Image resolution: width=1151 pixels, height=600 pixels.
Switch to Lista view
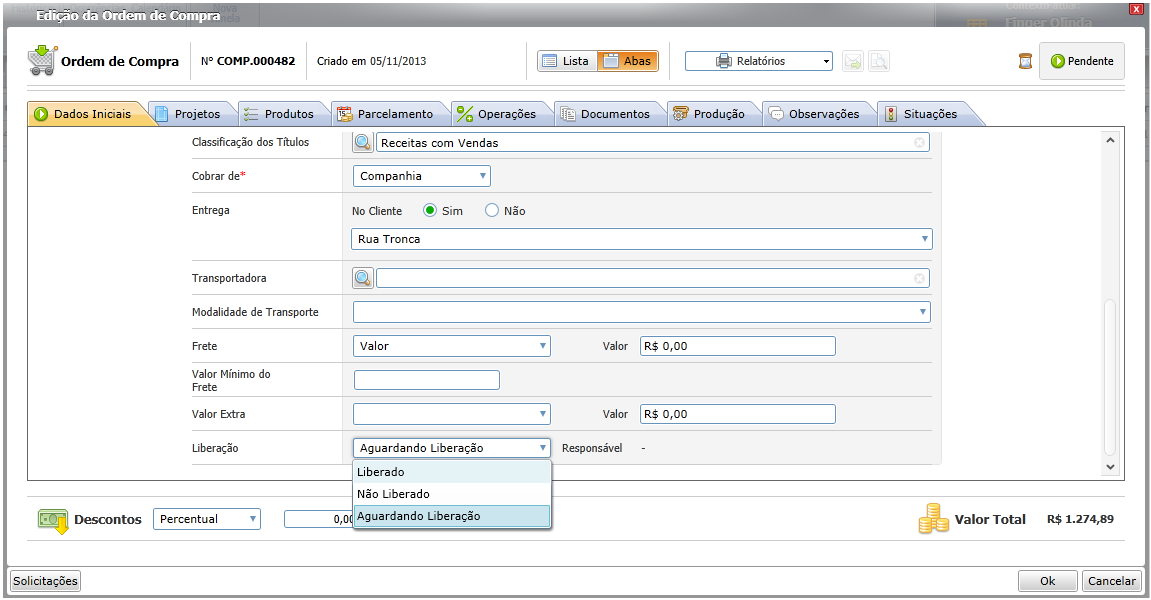tap(567, 61)
